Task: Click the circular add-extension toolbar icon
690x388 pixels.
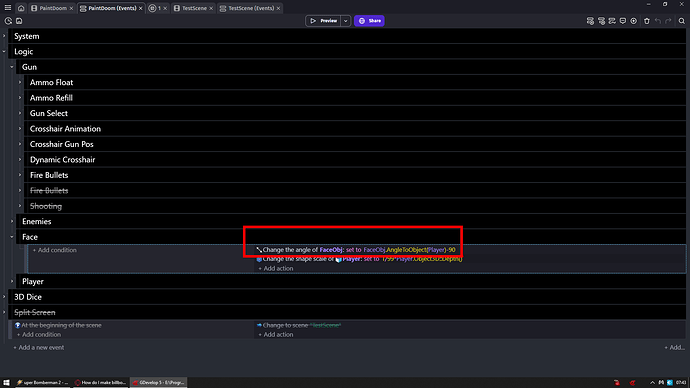Action: (x=634, y=21)
